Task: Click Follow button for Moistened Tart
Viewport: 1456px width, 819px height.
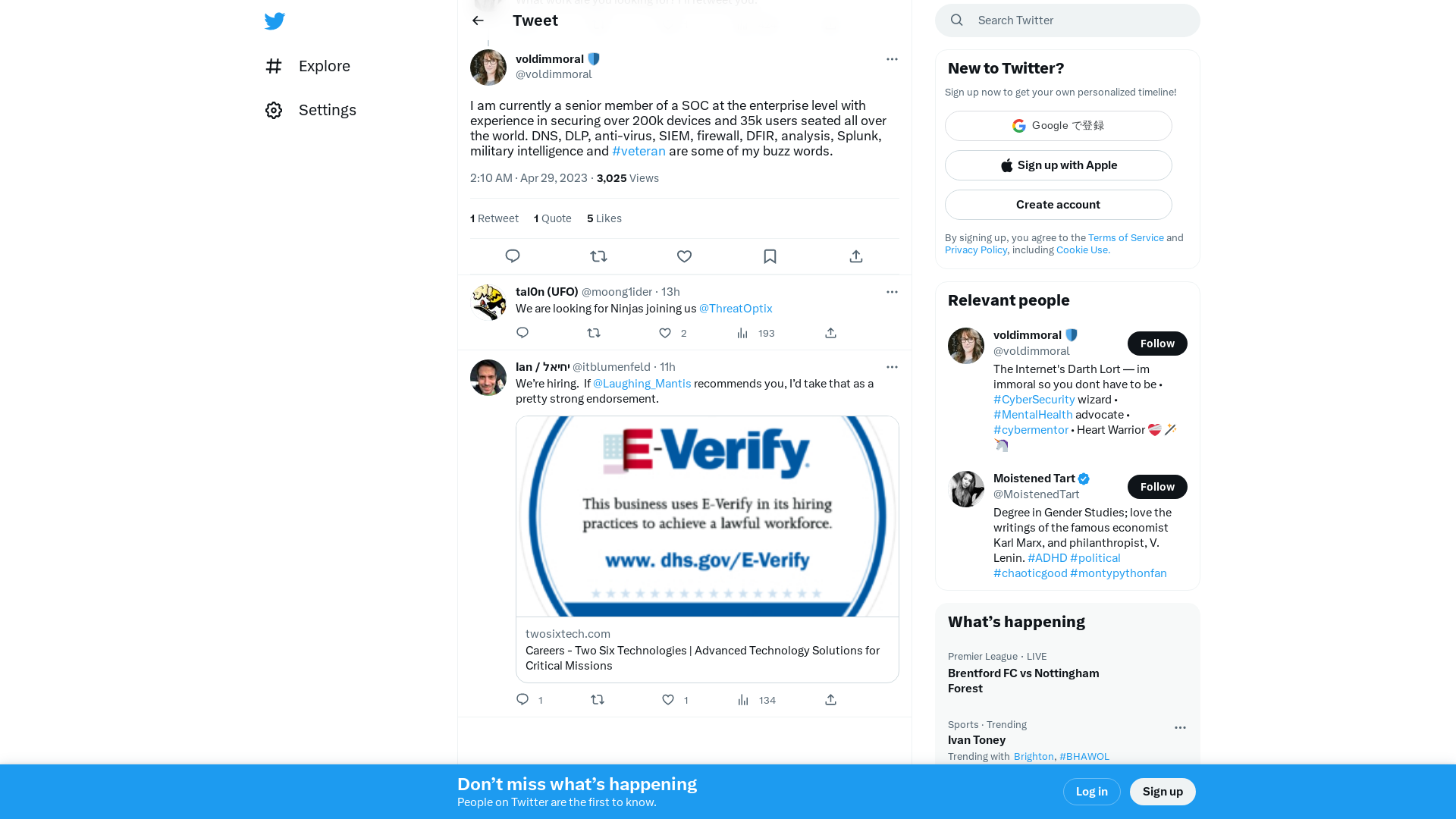Action: [x=1157, y=486]
